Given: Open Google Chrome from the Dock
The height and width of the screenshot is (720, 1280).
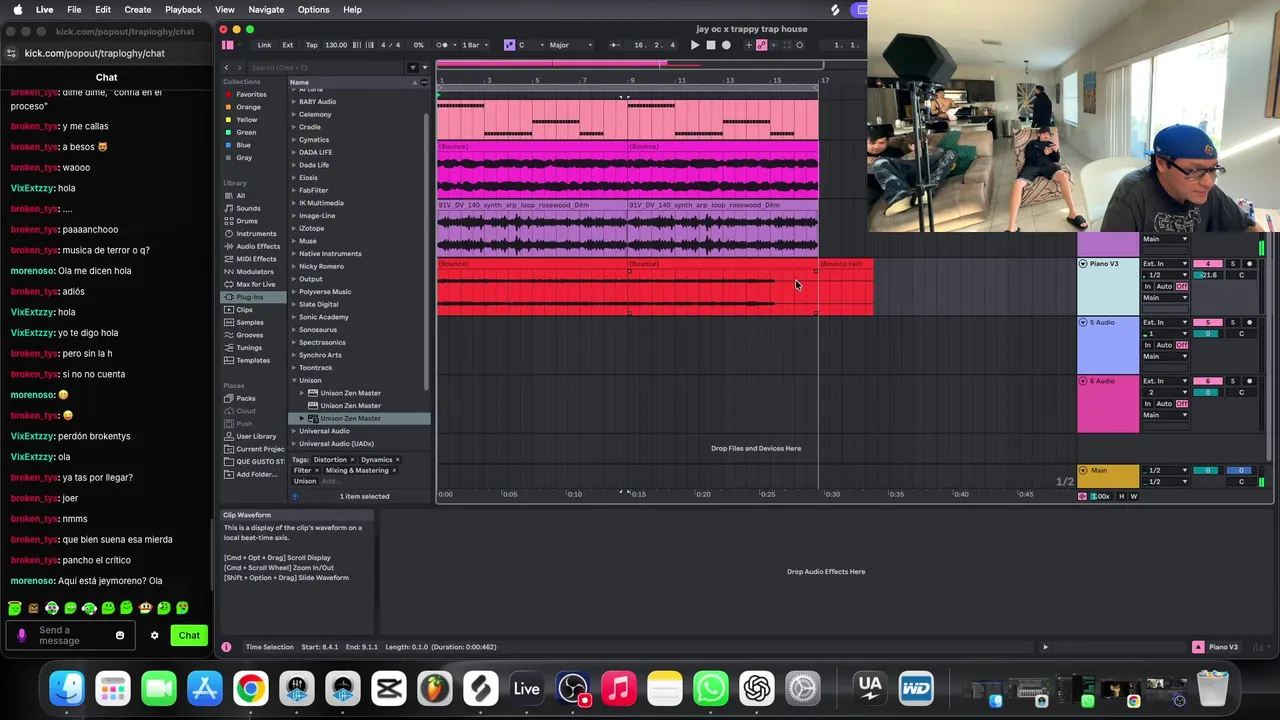Looking at the screenshot, I should coord(250,688).
